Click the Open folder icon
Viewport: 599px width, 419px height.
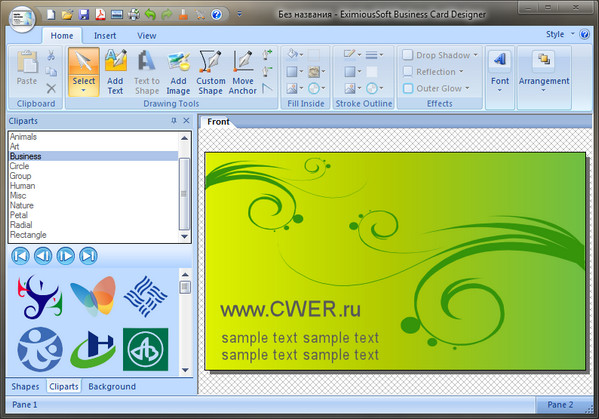pos(67,15)
